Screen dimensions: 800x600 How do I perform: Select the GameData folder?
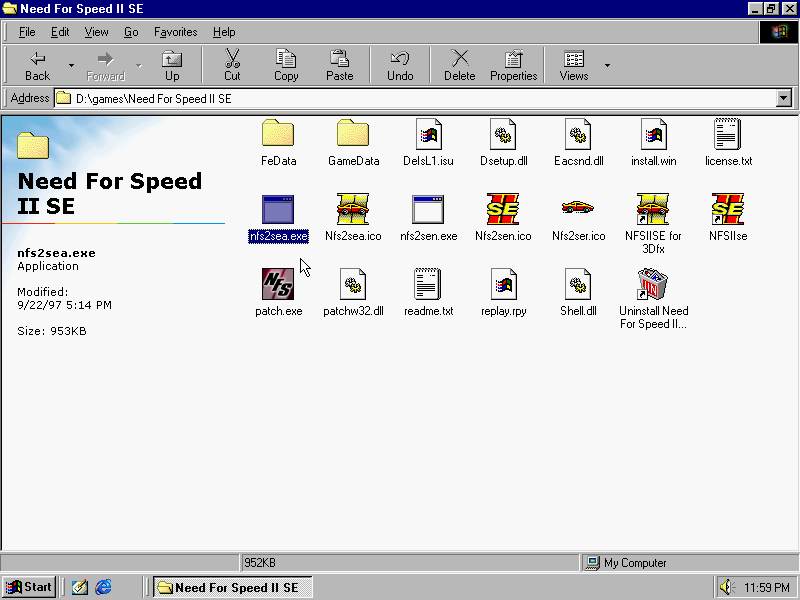pyautogui.click(x=353, y=134)
